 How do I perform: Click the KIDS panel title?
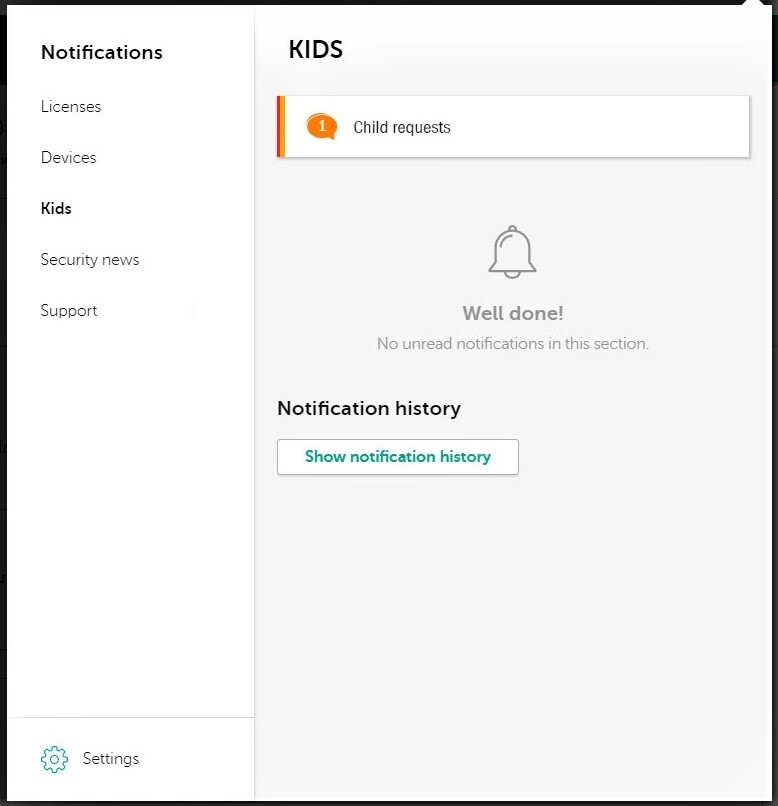click(316, 50)
